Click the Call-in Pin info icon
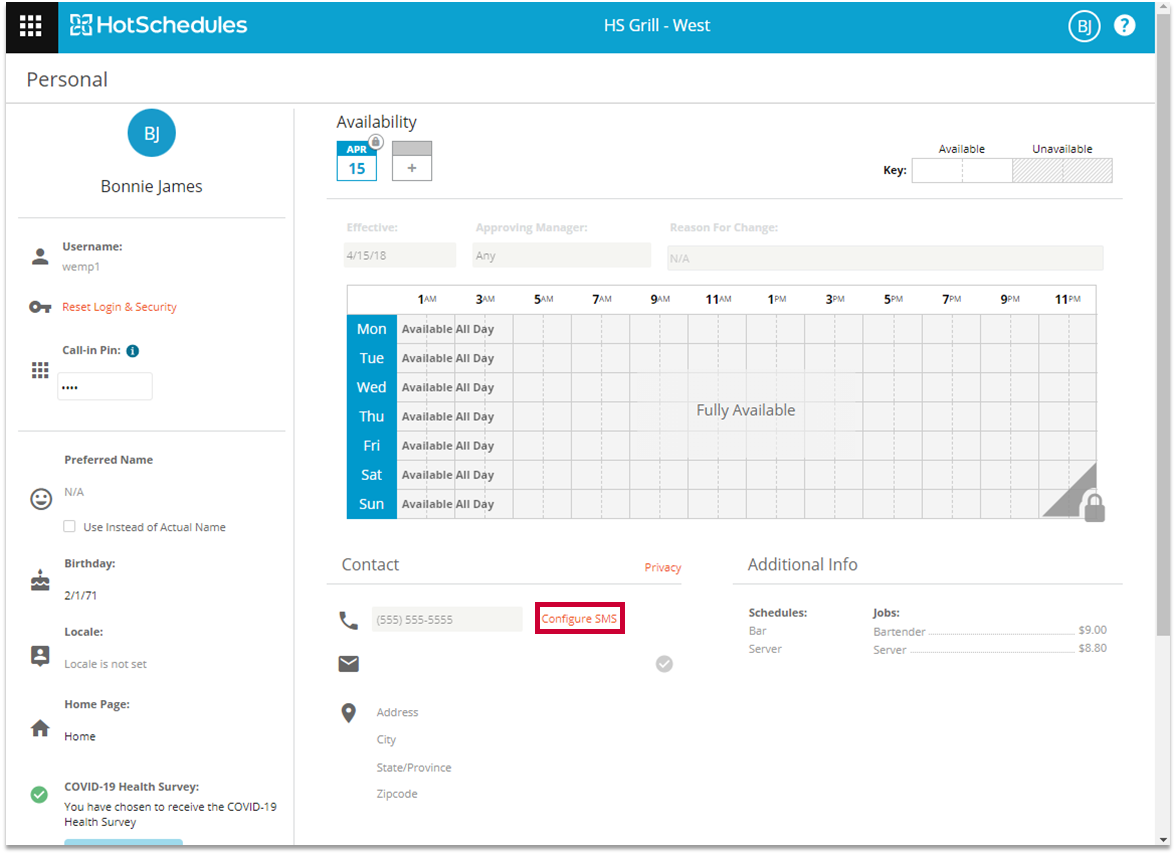This screenshot has height=855, width=1176. tap(133, 351)
